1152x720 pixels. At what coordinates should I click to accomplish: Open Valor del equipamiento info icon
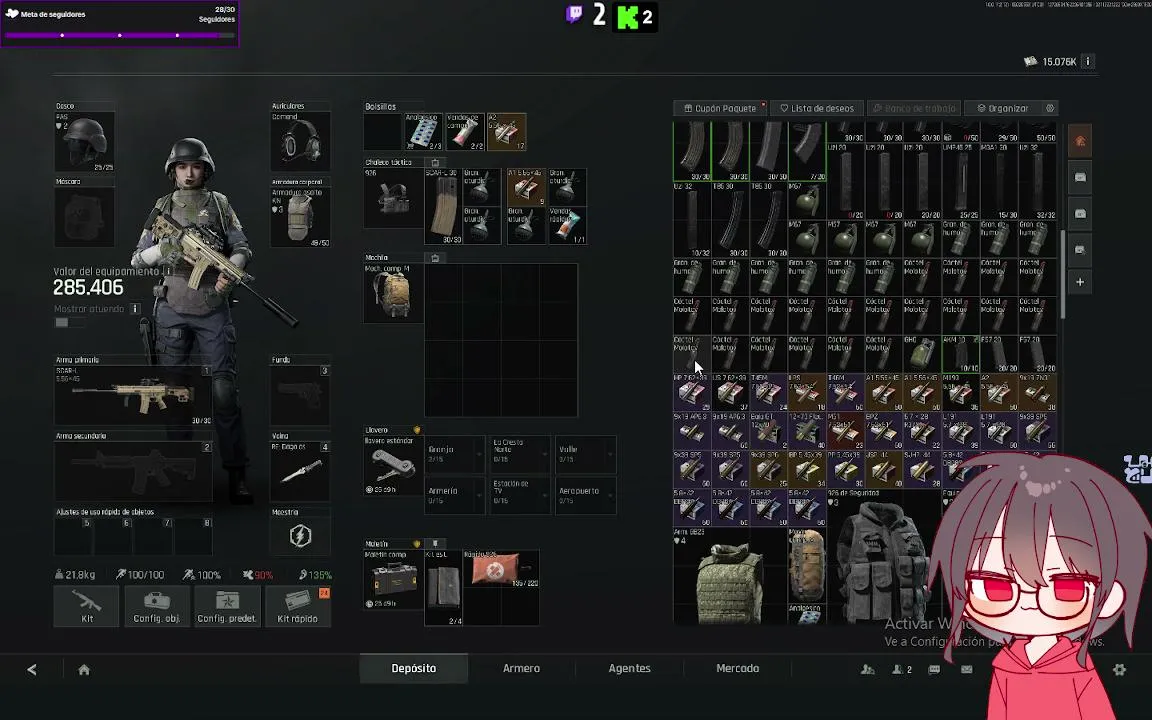coord(168,271)
